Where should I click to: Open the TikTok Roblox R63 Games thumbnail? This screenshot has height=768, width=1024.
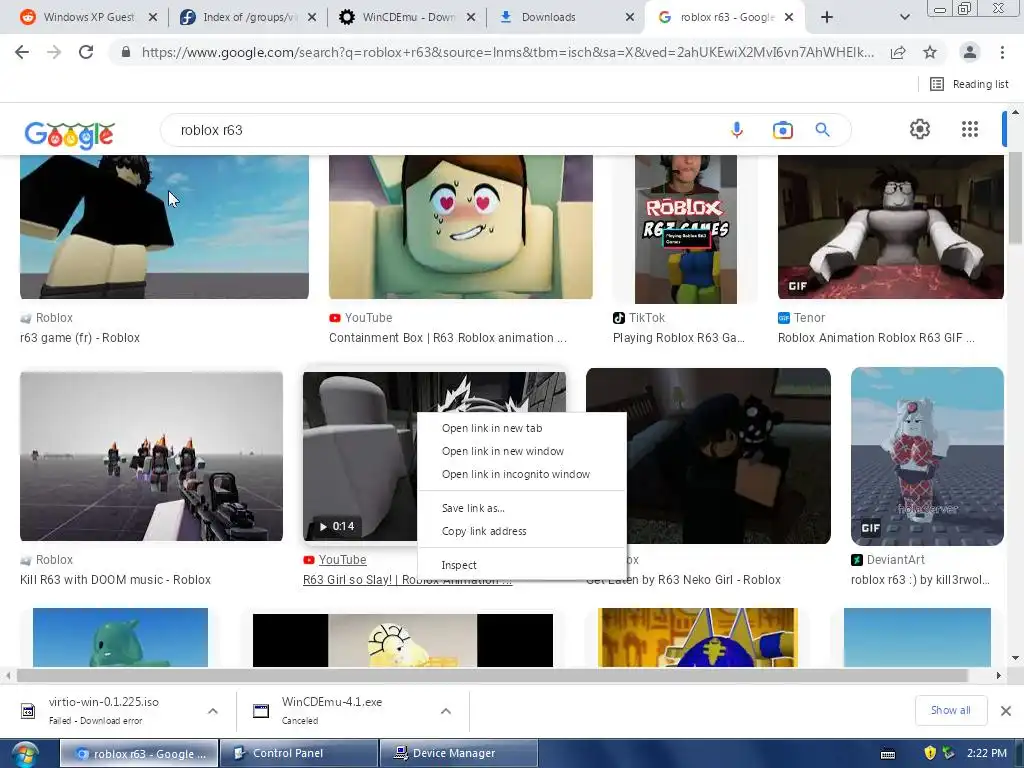686,229
